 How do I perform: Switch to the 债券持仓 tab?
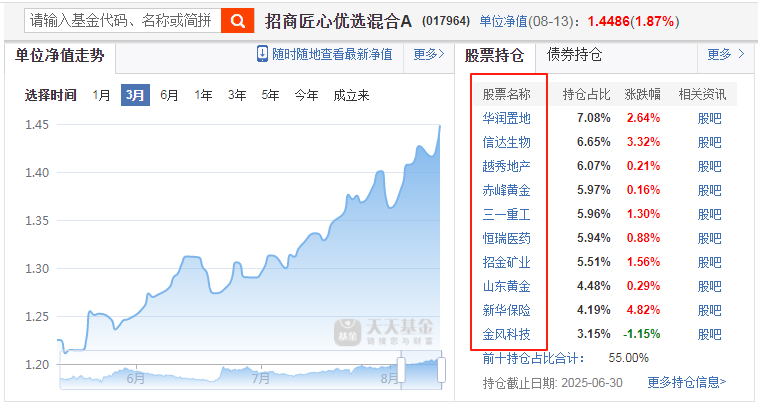tap(574, 55)
